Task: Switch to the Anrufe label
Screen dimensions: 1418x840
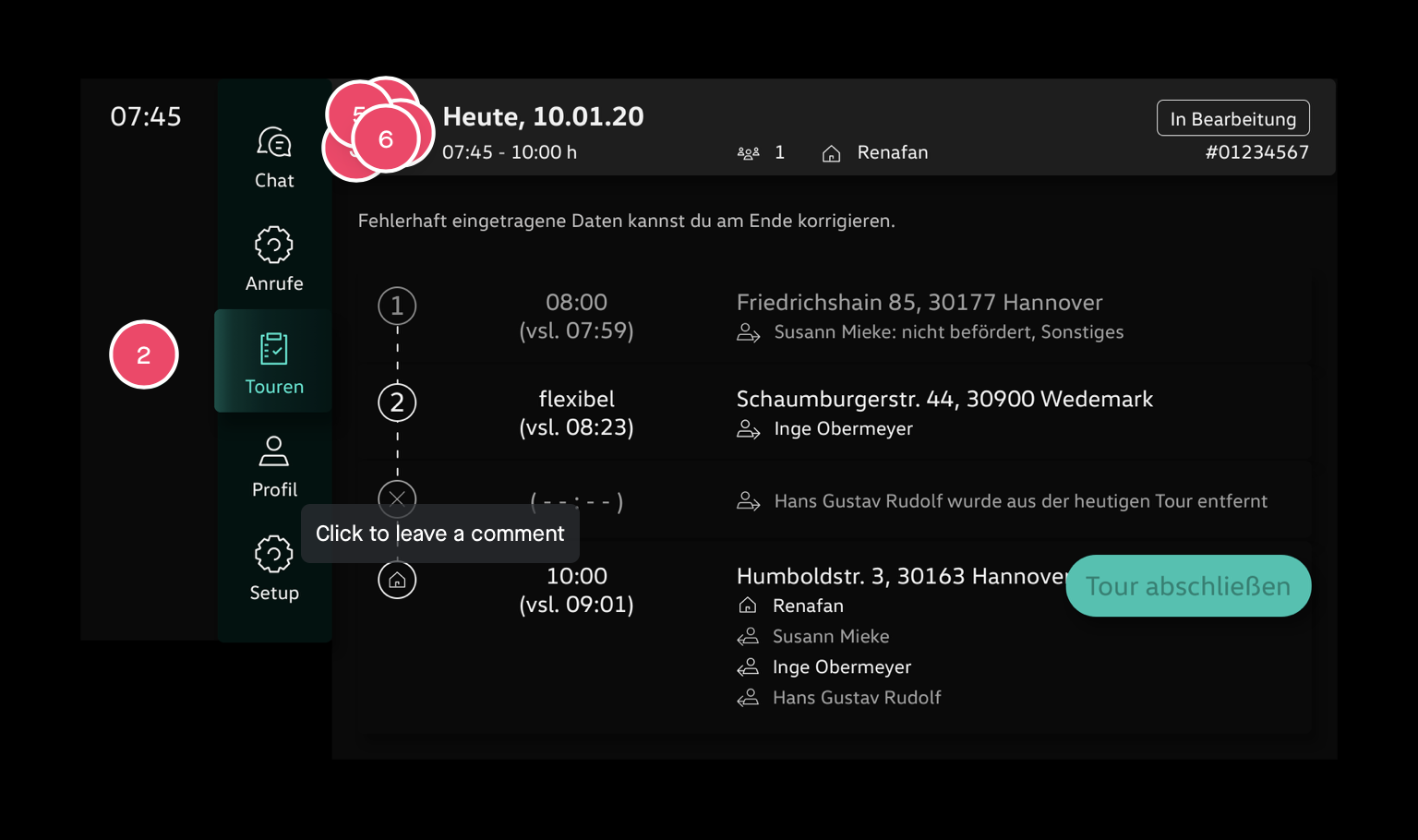Action: 274,283
